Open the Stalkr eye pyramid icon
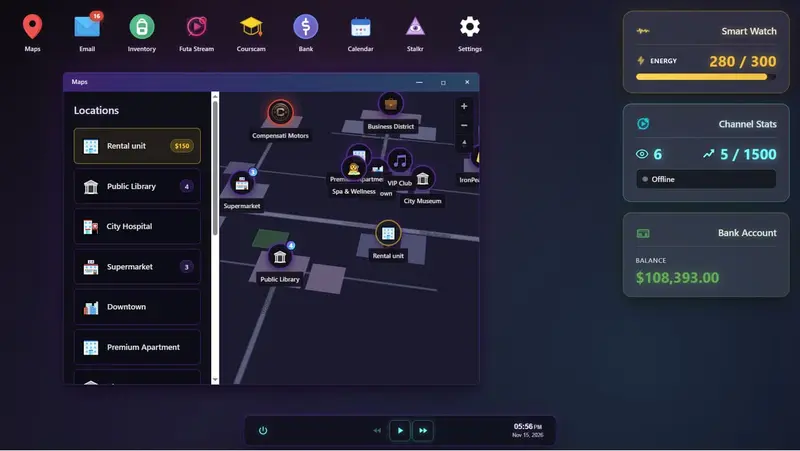 coord(415,27)
